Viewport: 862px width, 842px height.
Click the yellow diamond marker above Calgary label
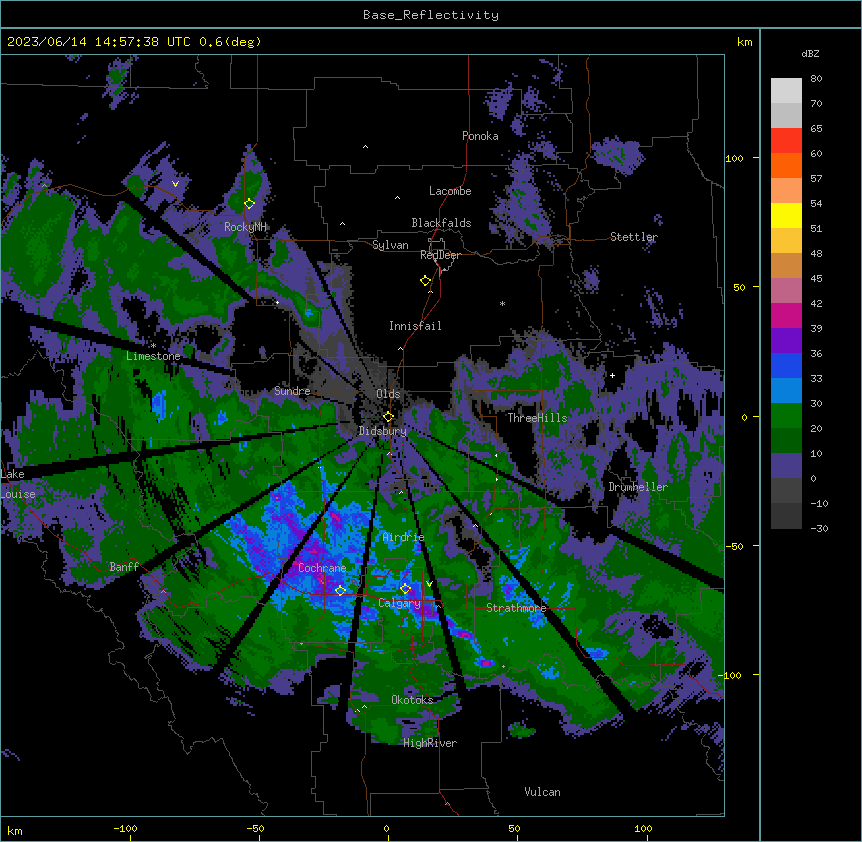[x=405, y=589]
